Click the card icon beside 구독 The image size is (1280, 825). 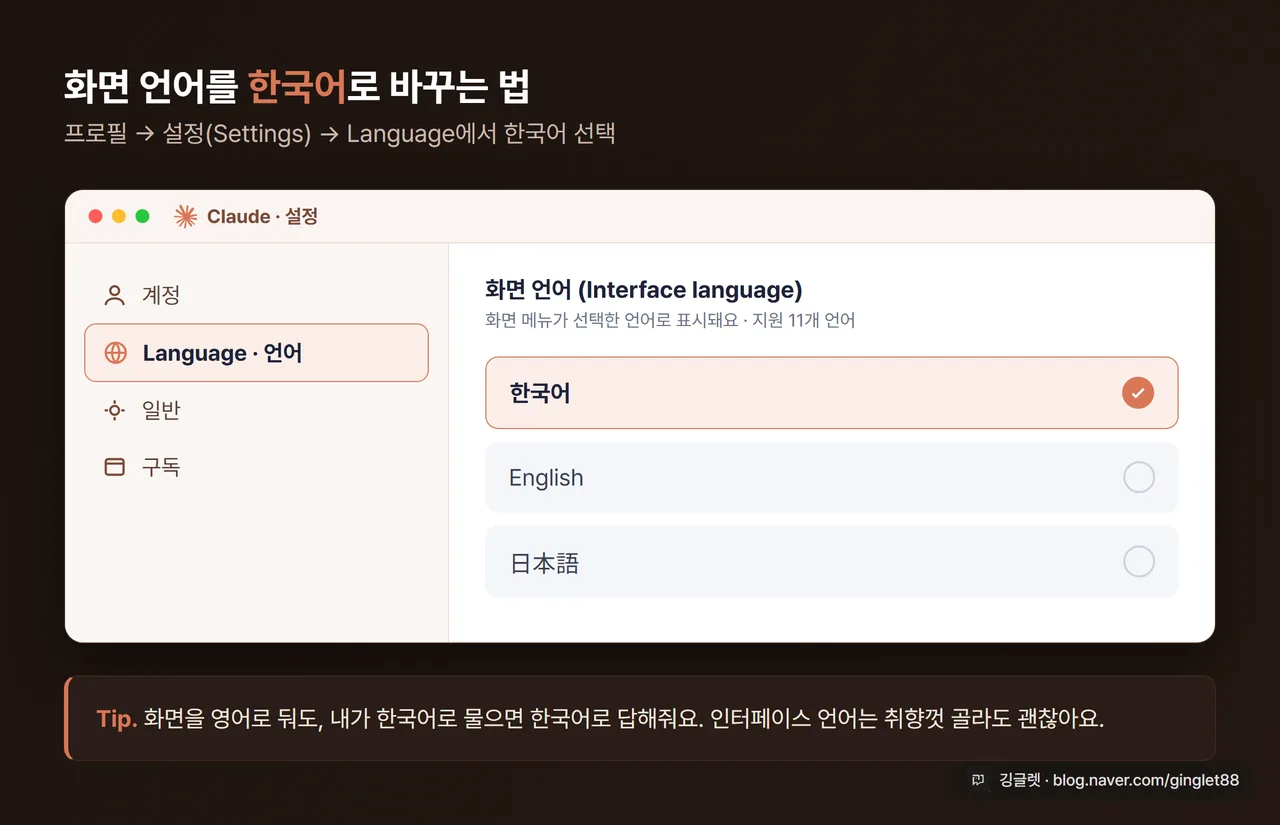[115, 467]
